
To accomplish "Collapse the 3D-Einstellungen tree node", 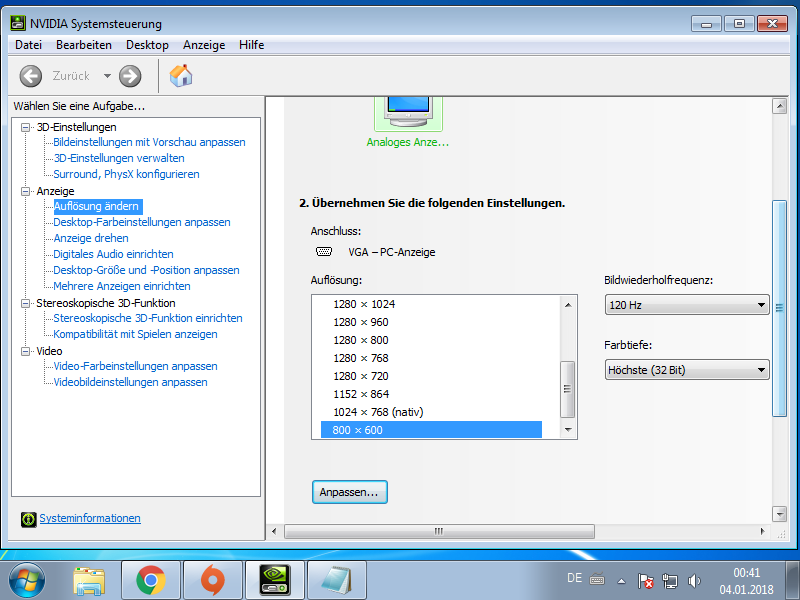I will (25, 128).
